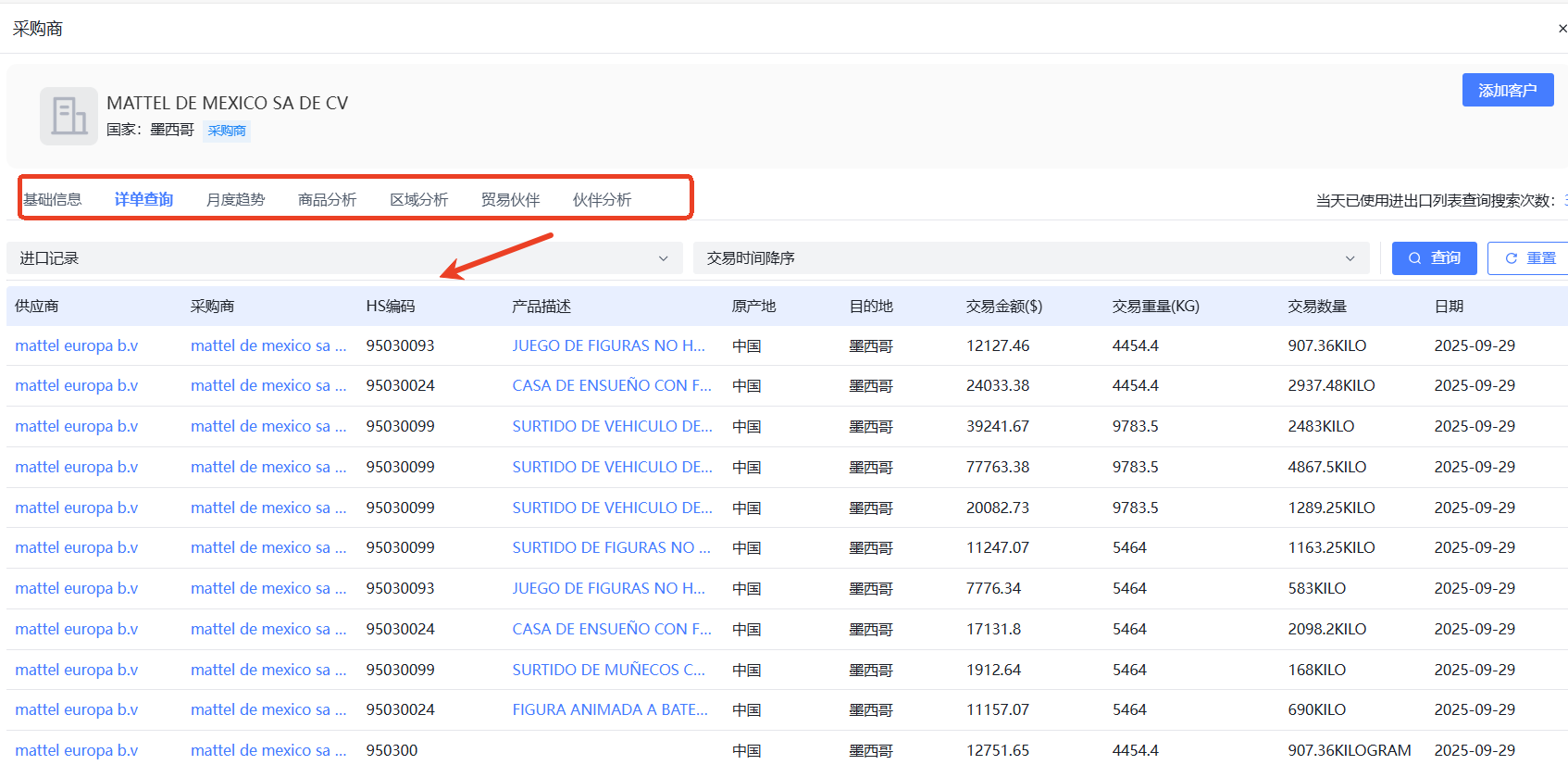Click the quantity 690KILO cell
The height and width of the screenshot is (765, 1568).
1316,709
